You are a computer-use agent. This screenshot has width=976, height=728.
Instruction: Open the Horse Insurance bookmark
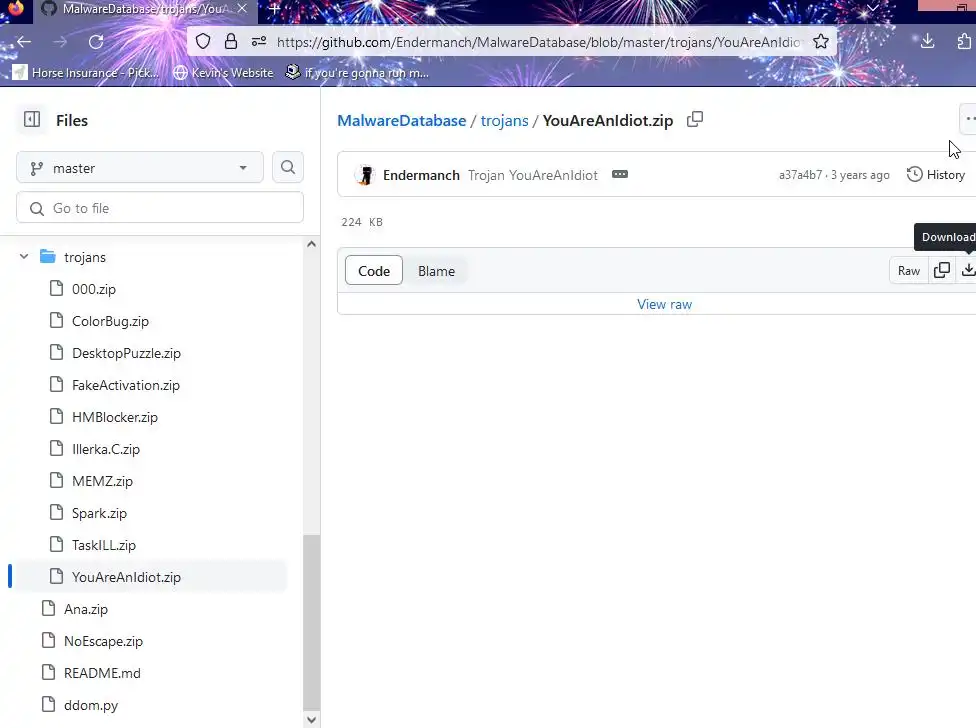[x=86, y=73]
